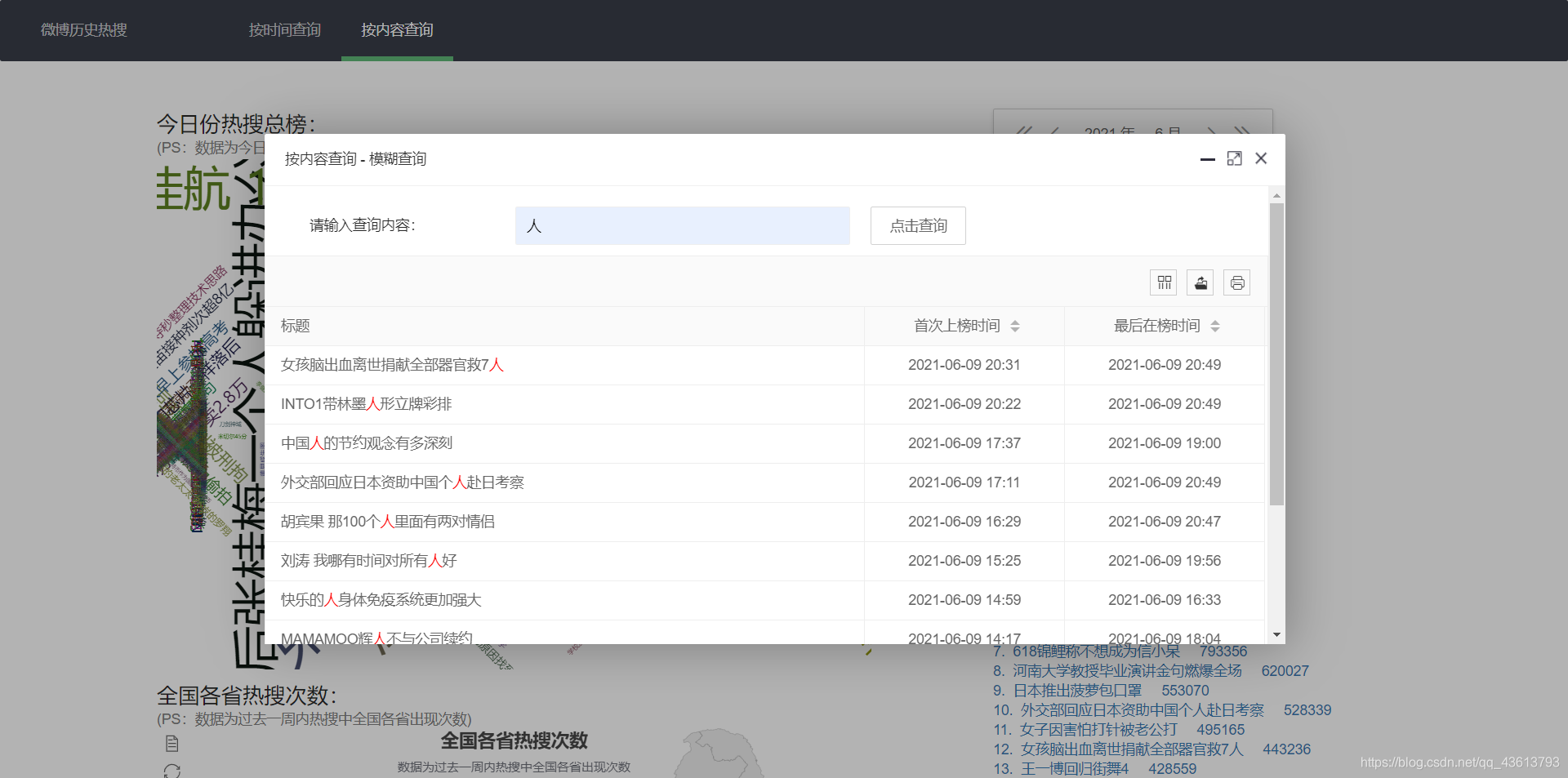Go to previous month in calendar header
Screen dimensions: 1568x778
coord(1054,131)
